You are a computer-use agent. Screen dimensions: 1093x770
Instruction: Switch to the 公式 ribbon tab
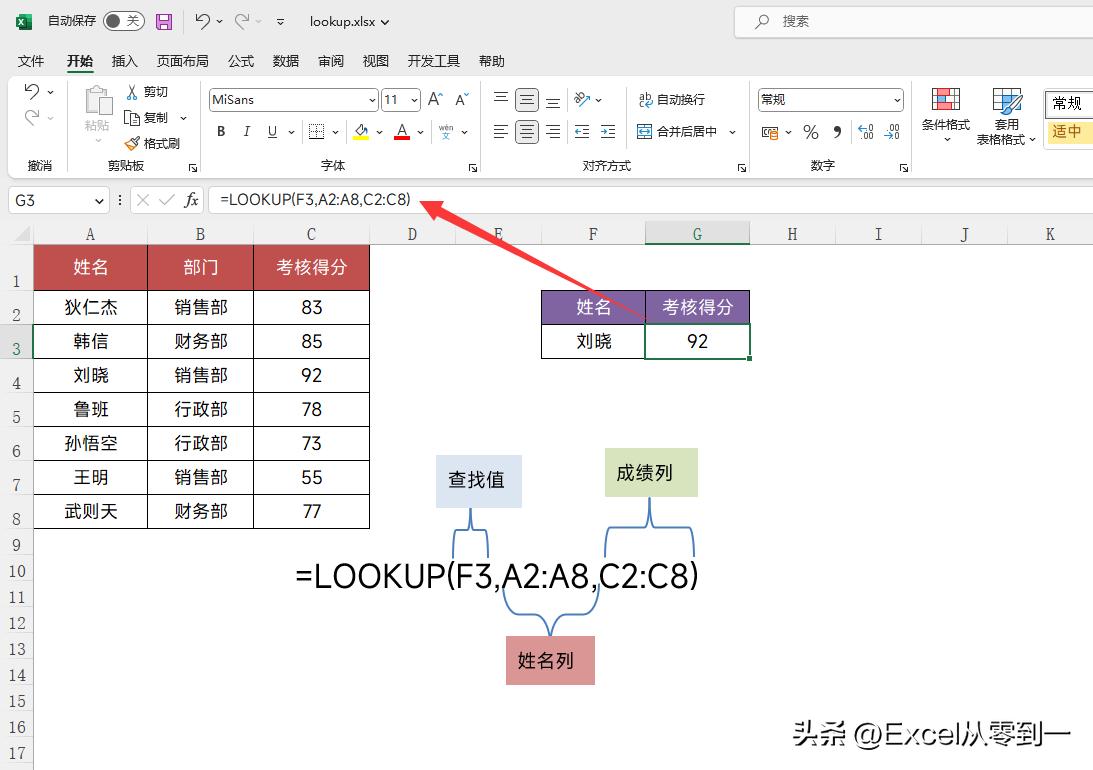(x=240, y=61)
